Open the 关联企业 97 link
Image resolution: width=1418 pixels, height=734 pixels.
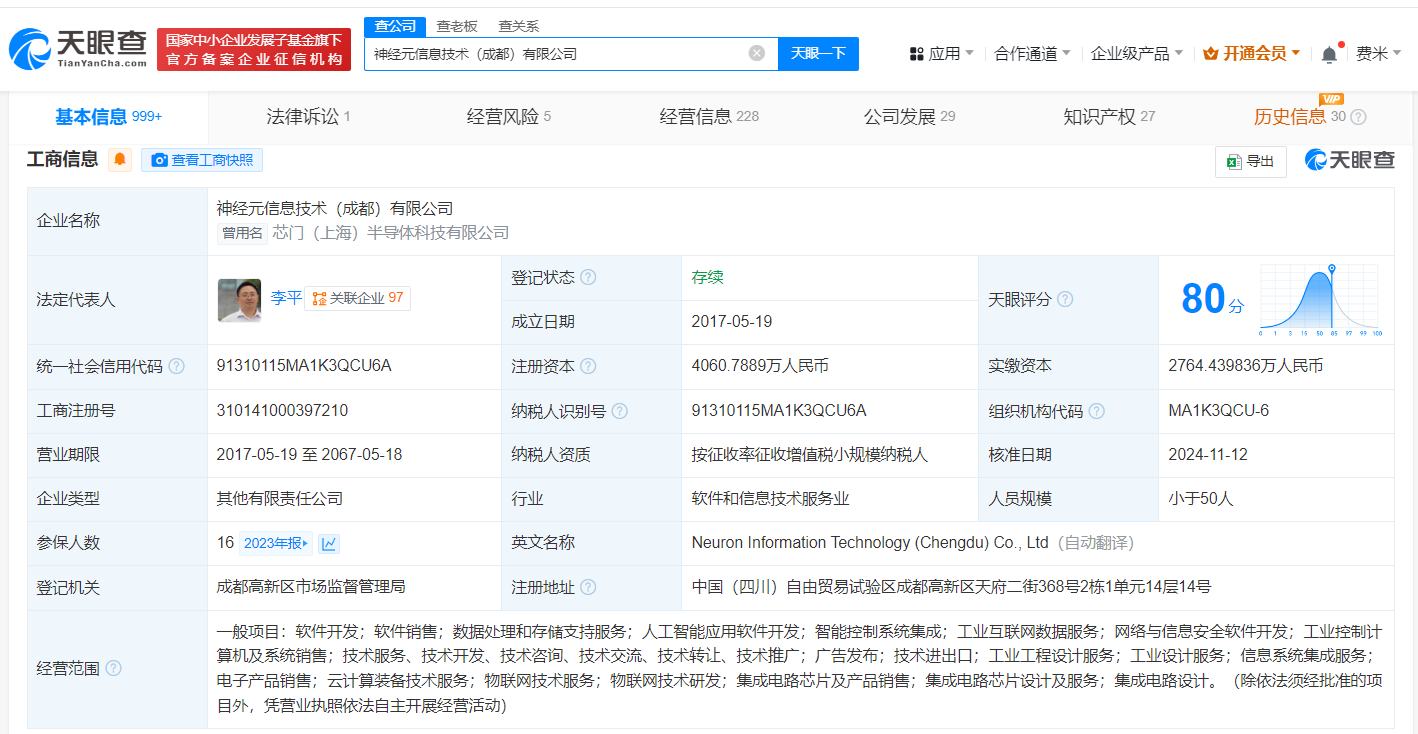pos(357,298)
